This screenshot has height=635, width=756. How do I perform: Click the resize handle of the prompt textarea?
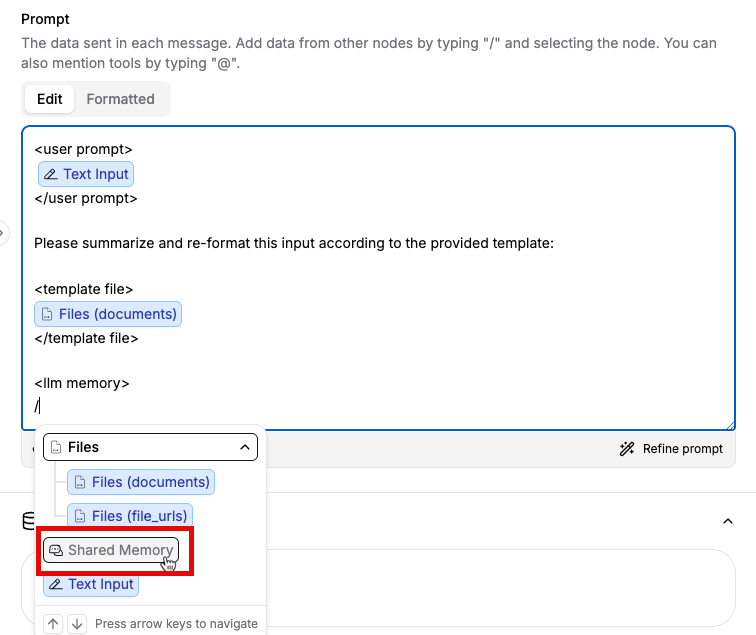click(731, 426)
